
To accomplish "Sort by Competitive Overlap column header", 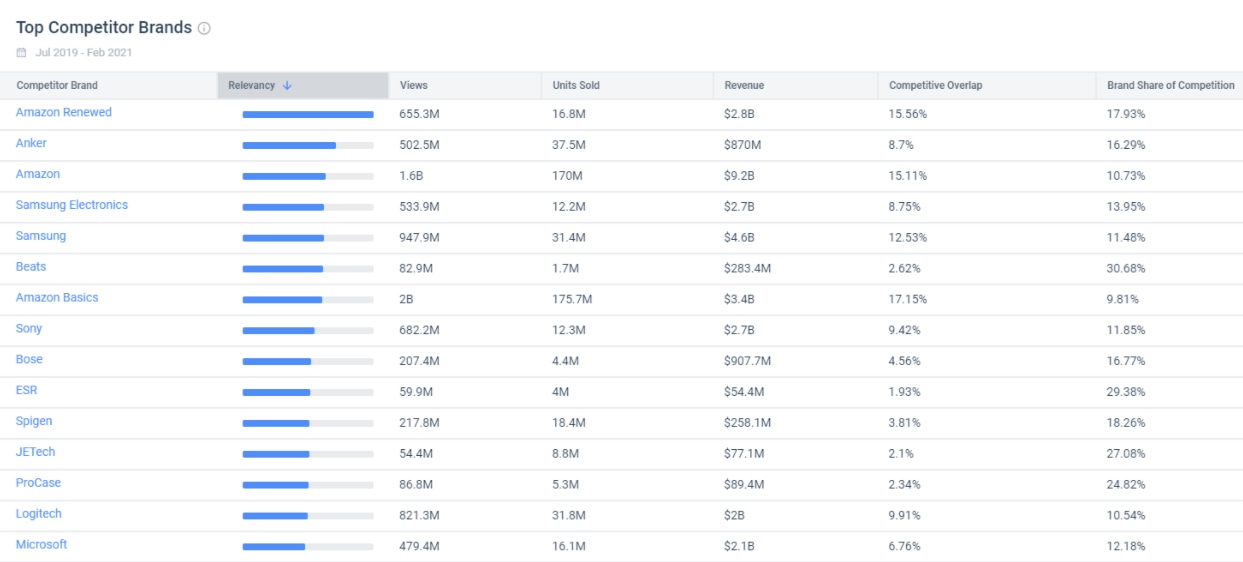I will [935, 86].
